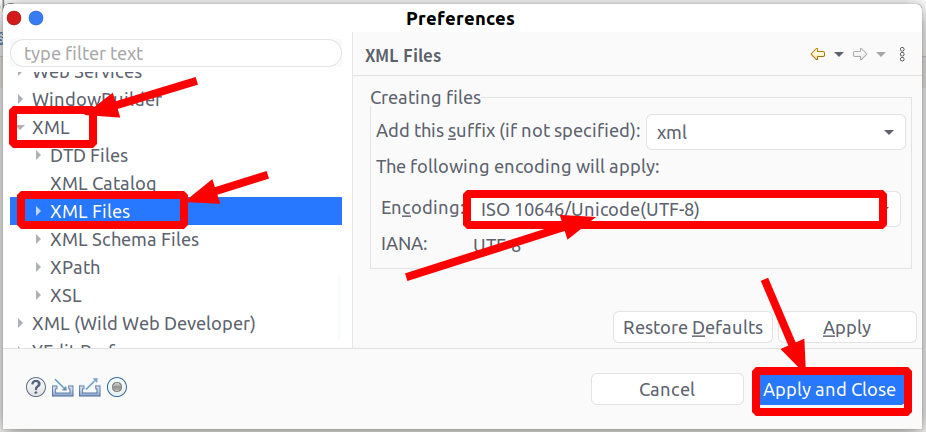Expand the DTD Files tree node
The width and height of the screenshot is (926, 432).
[38, 156]
